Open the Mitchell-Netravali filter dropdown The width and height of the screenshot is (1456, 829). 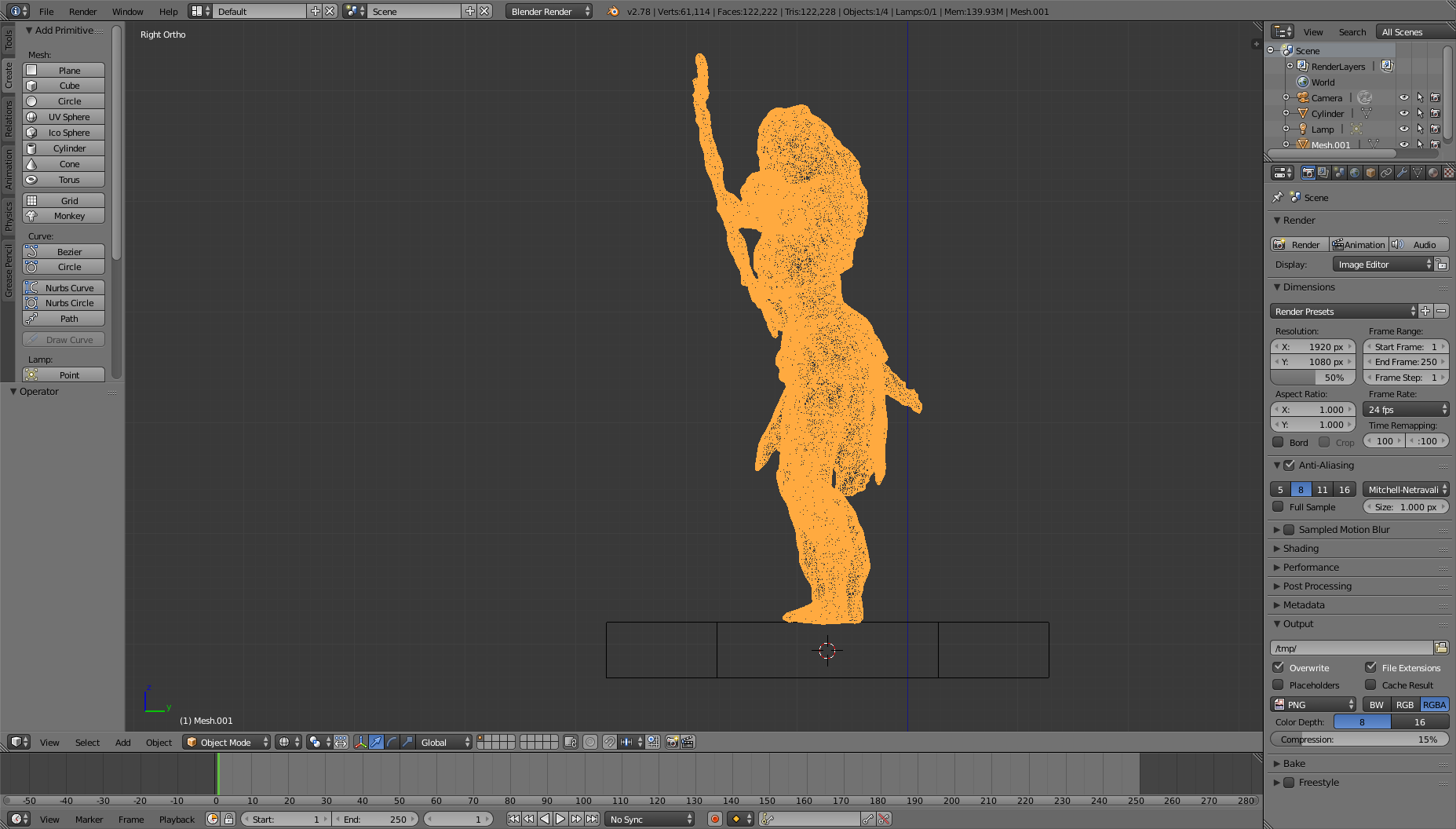pyautogui.click(x=1406, y=489)
